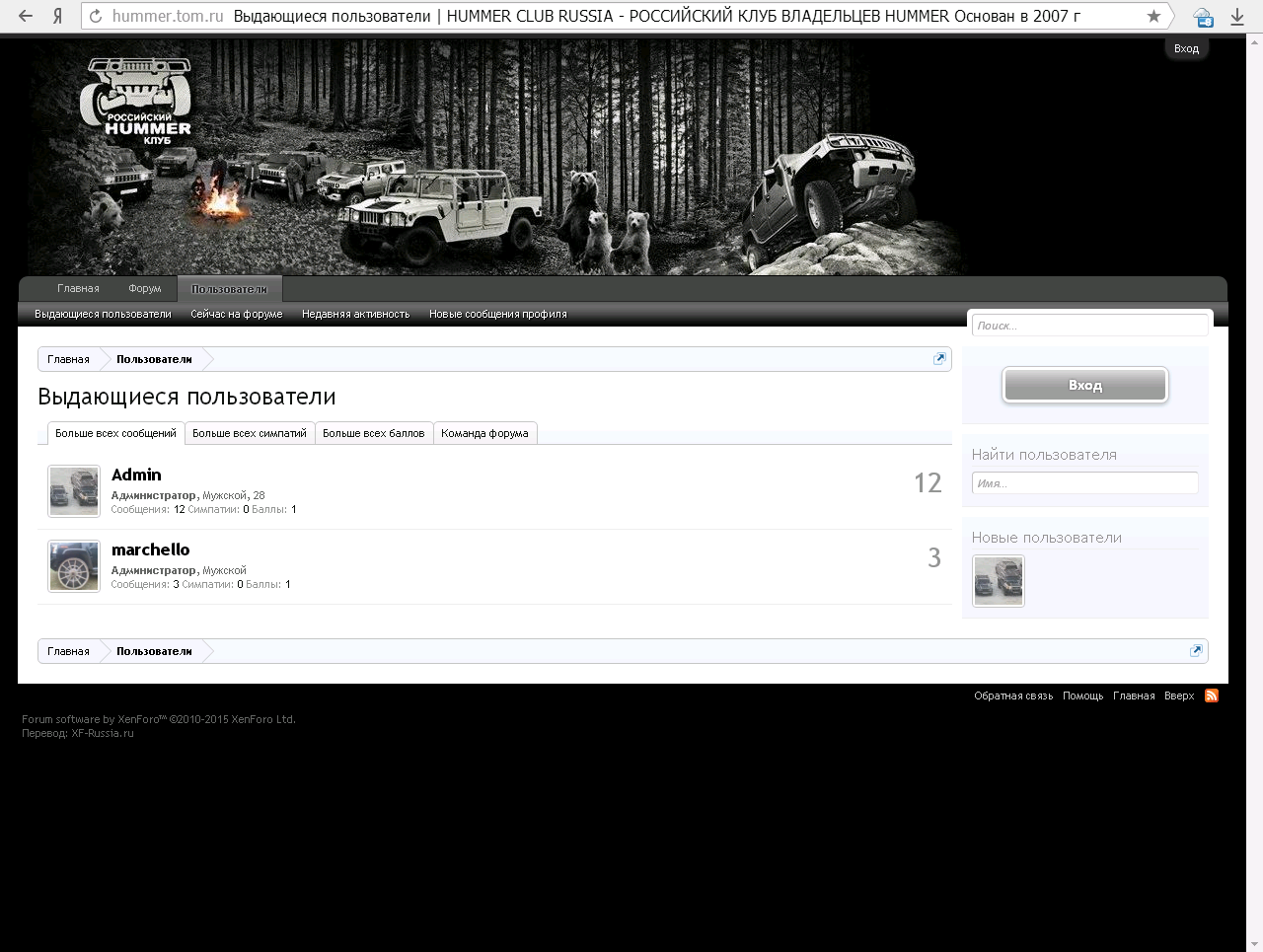Open the Admin profile link
The image size is (1263, 952).
[x=136, y=475]
